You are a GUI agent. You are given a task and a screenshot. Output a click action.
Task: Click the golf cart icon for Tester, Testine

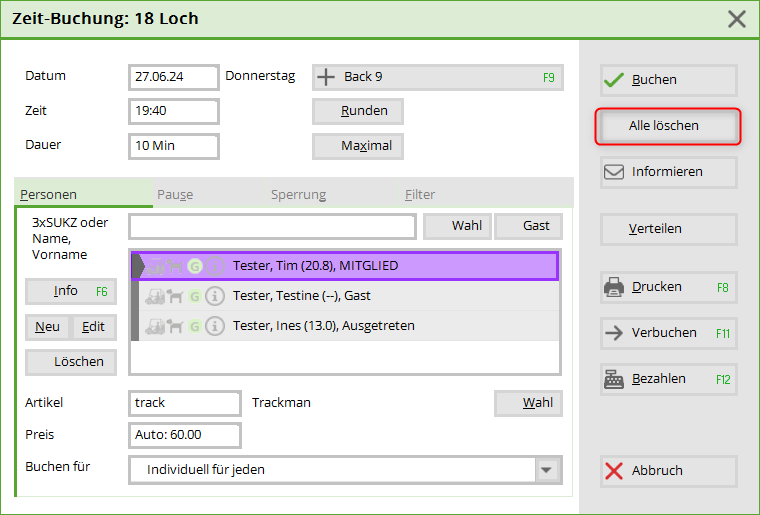156,296
